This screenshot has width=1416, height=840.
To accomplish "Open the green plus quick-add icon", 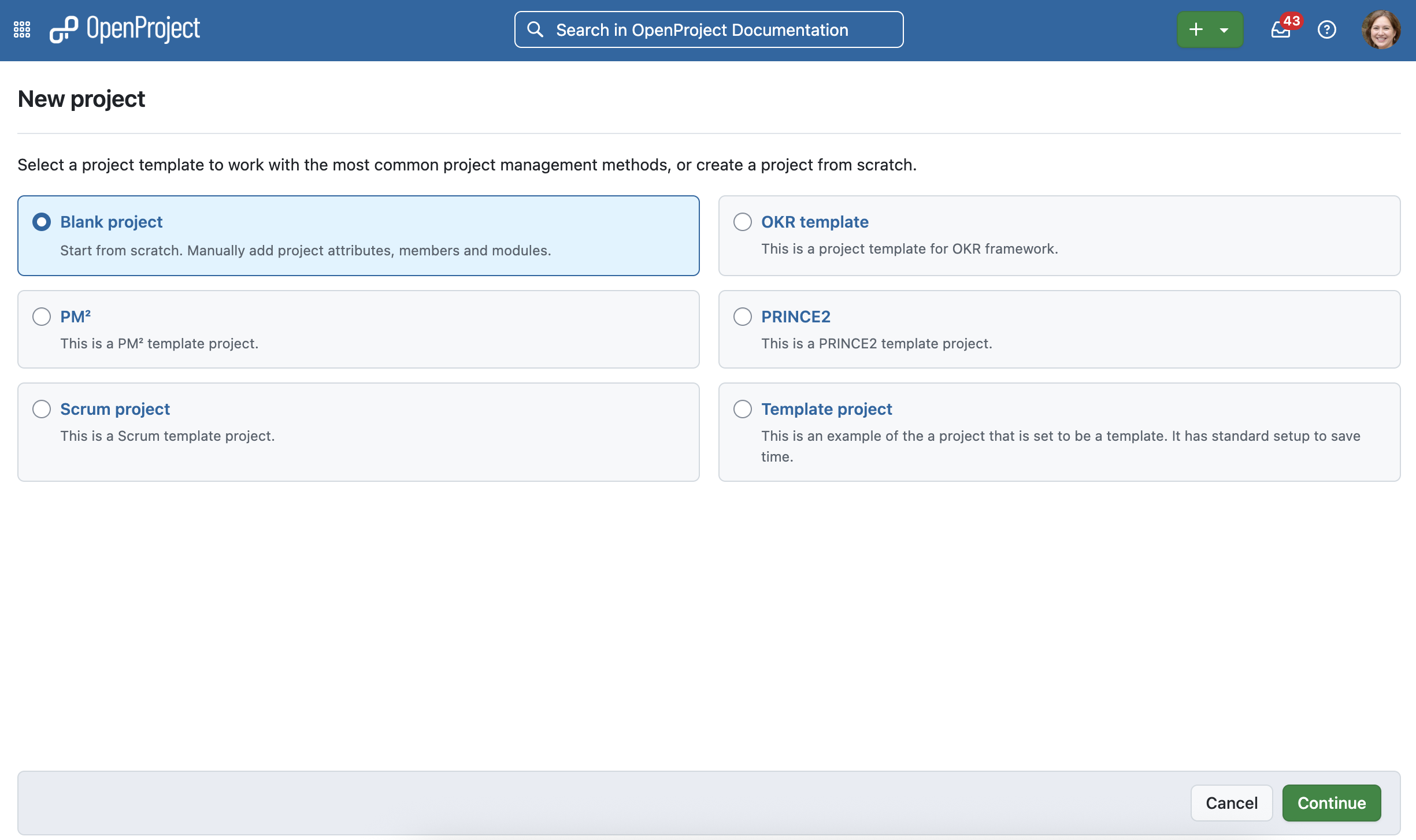I will coord(1196,29).
